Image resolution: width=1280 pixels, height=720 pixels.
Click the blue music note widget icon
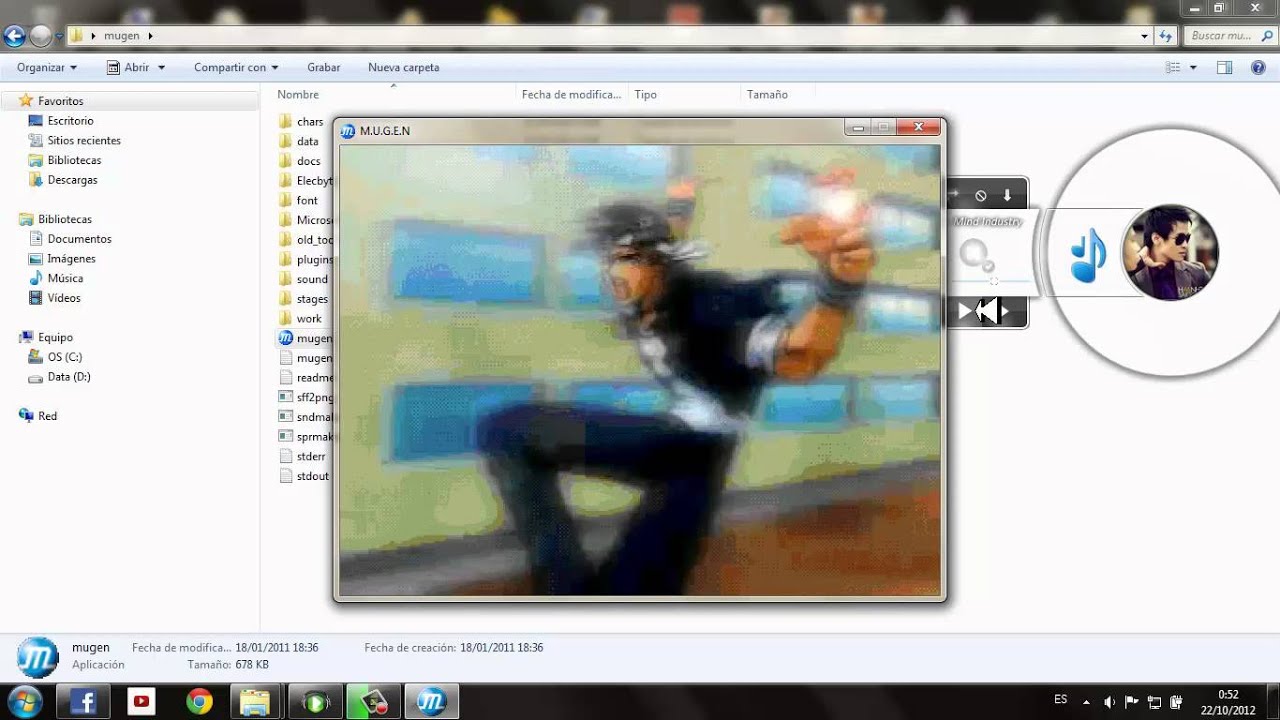[x=1087, y=255]
